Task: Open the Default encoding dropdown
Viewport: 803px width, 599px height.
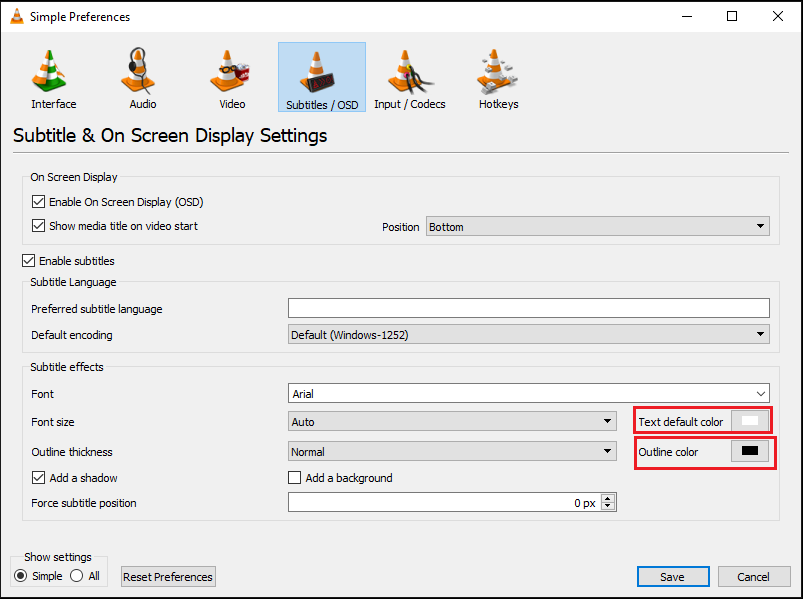Action: coord(529,334)
